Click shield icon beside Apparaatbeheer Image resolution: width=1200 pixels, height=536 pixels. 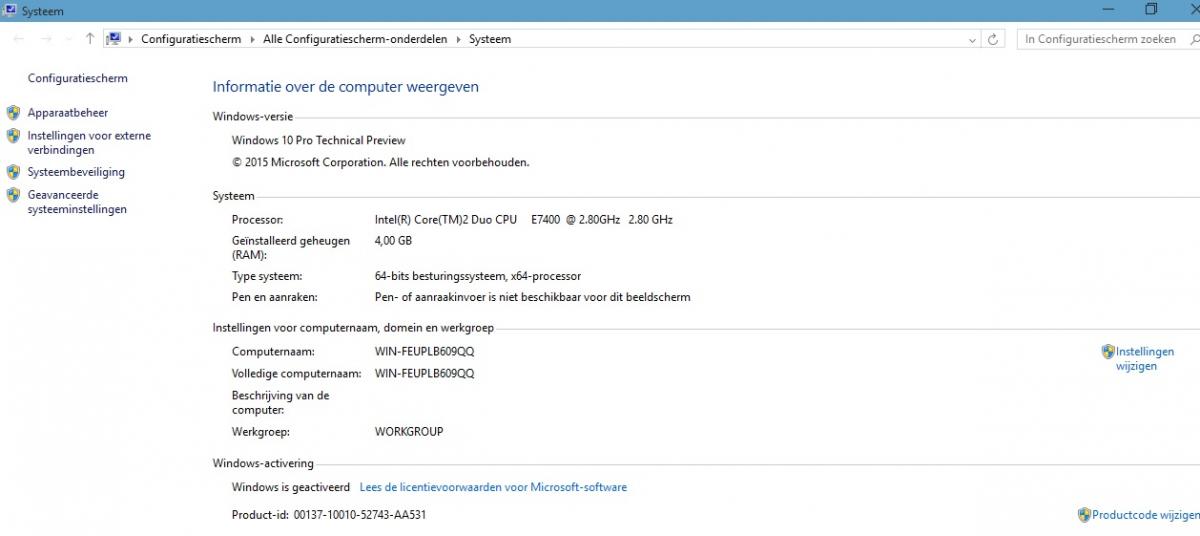coord(13,113)
